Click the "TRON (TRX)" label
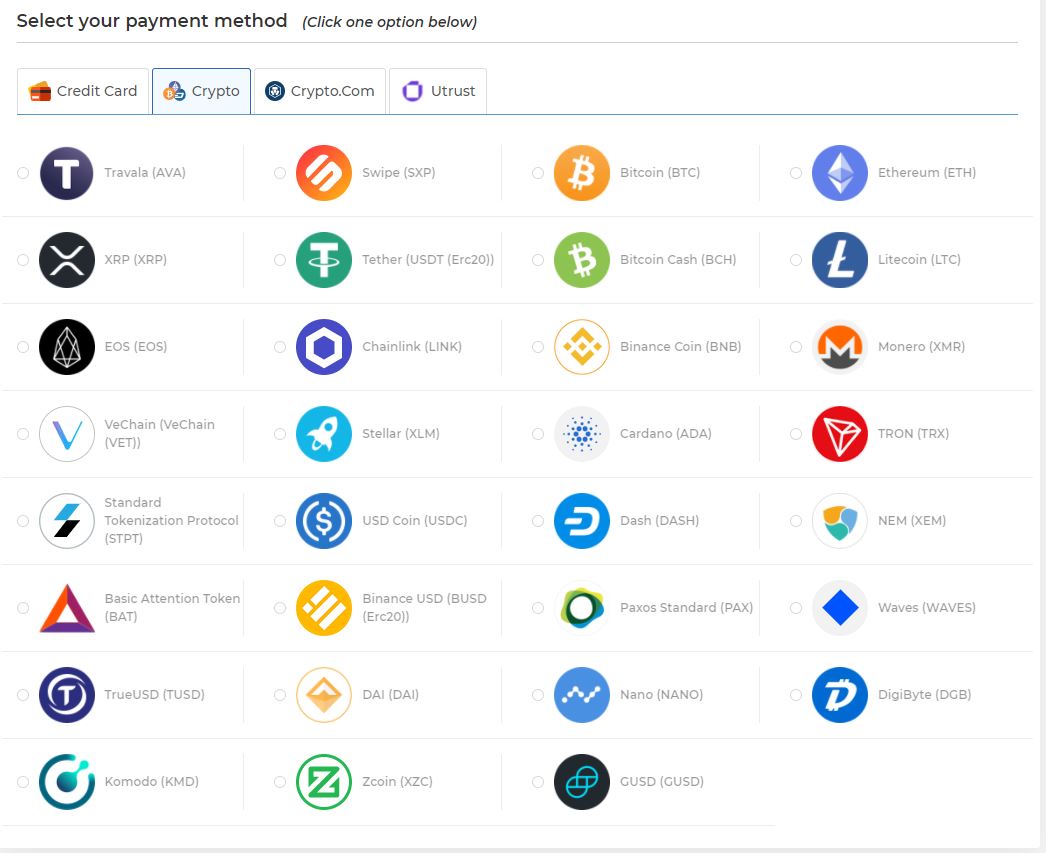 913,434
